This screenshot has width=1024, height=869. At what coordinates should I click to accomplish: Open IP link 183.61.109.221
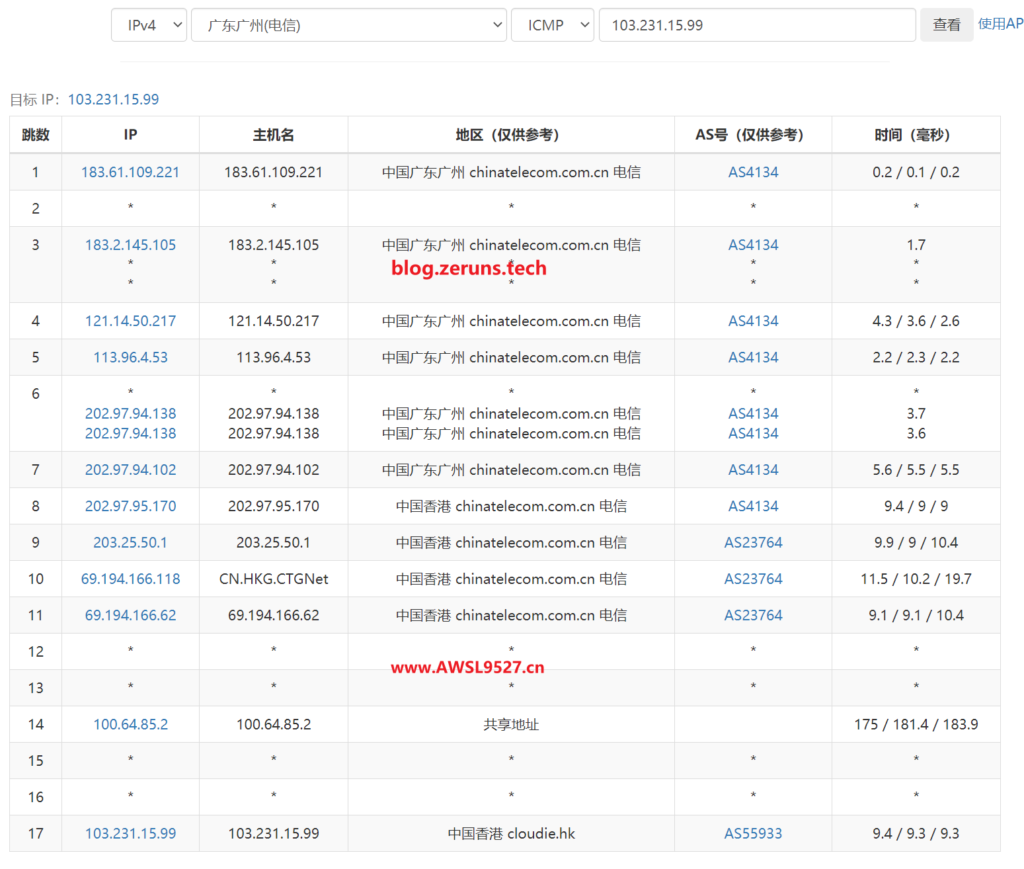coord(130,172)
